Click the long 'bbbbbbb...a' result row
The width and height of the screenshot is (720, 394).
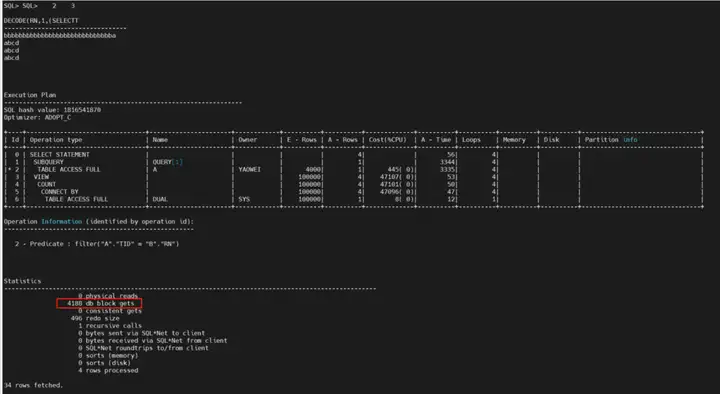(60, 35)
